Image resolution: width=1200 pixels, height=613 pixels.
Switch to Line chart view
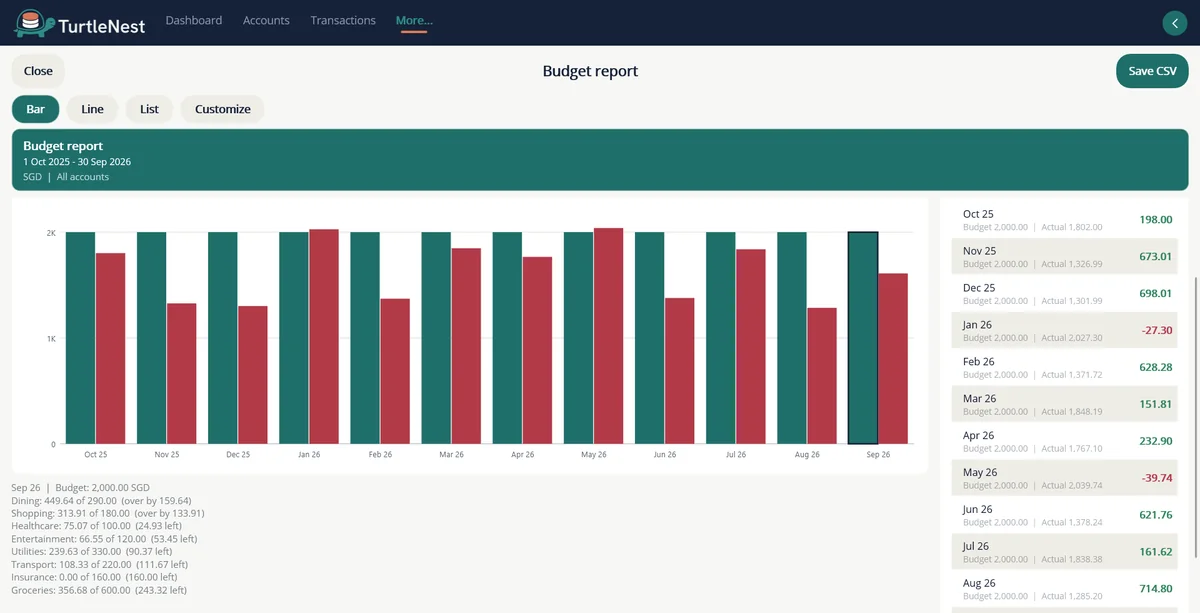tap(93, 109)
